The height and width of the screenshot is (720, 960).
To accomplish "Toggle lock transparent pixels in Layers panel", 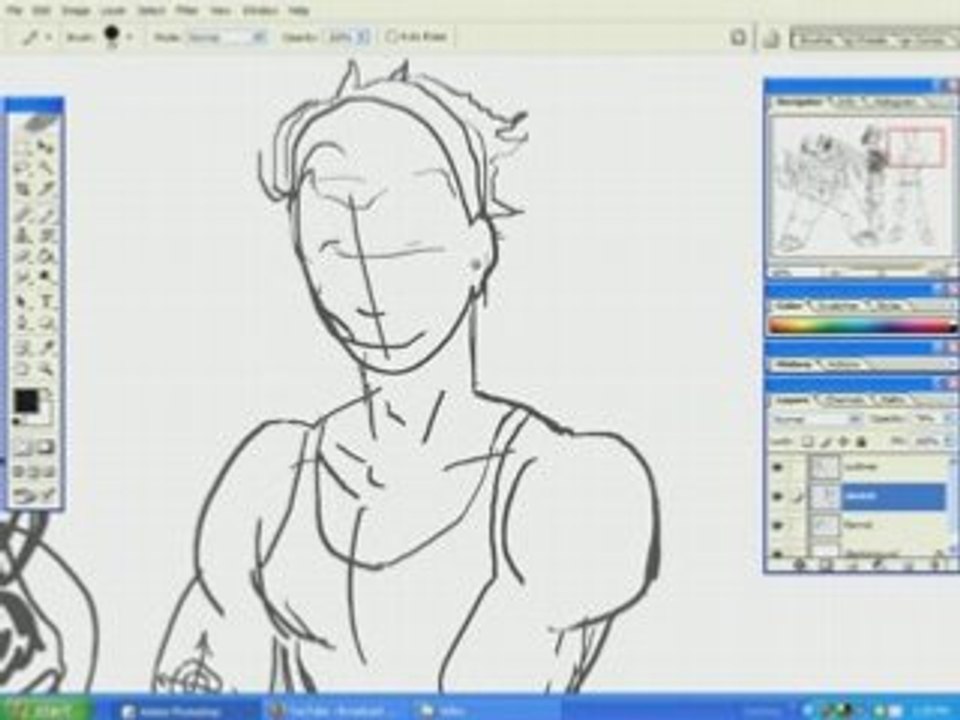I will [808, 441].
